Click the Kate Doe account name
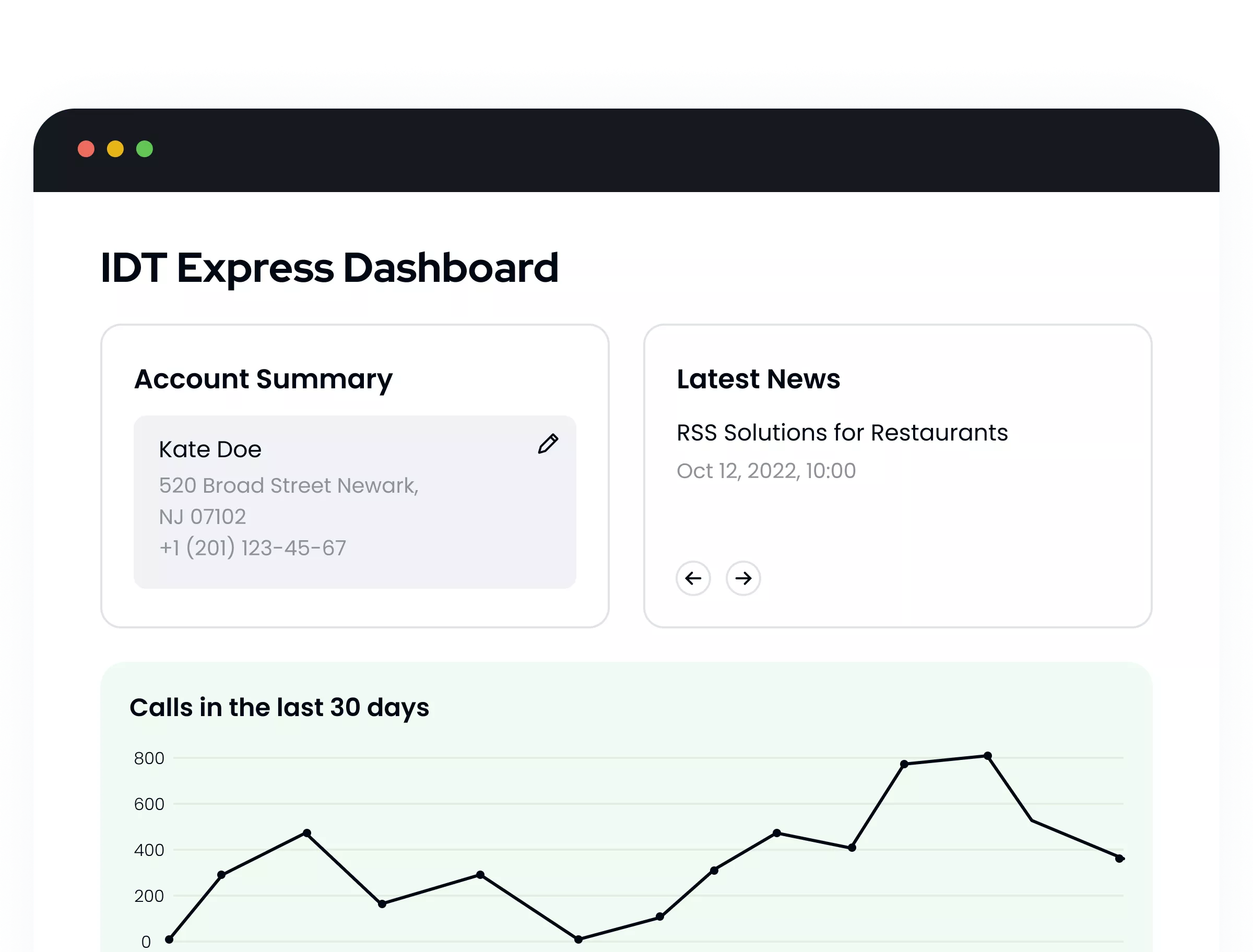 [210, 449]
